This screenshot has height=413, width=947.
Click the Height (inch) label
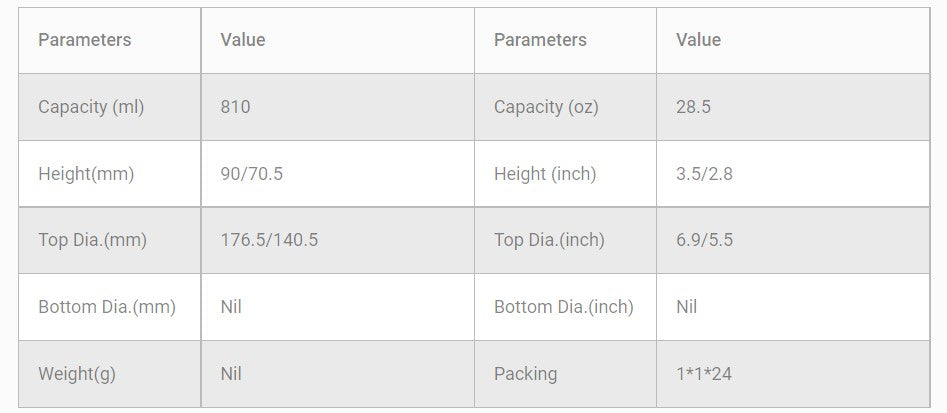545,174
